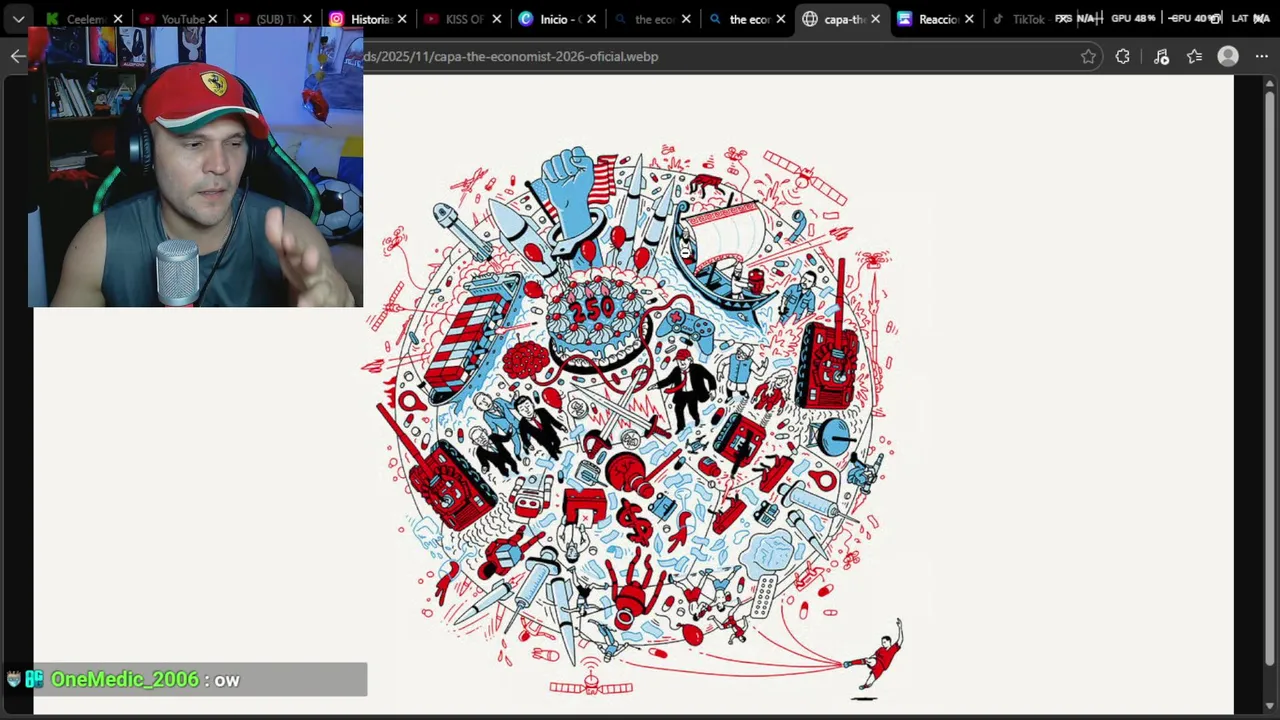The image size is (1280, 720).
Task: Close the Historias tab
Action: (402, 19)
